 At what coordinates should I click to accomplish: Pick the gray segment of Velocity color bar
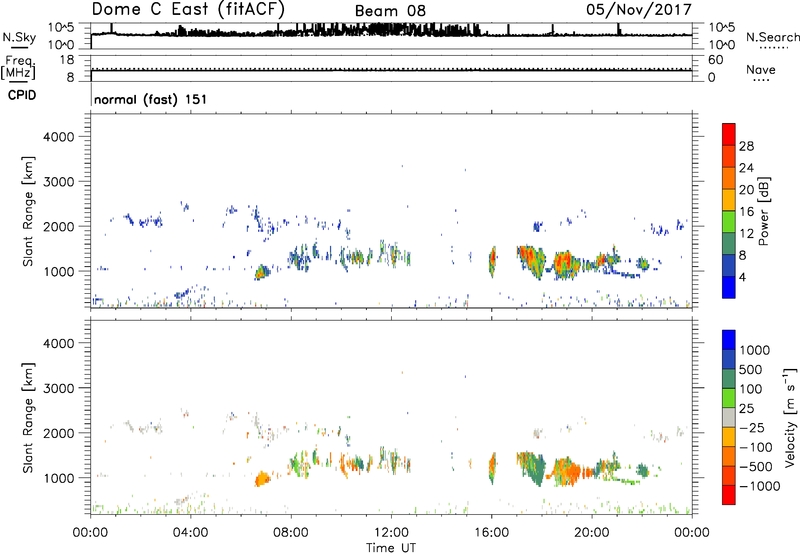(729, 417)
